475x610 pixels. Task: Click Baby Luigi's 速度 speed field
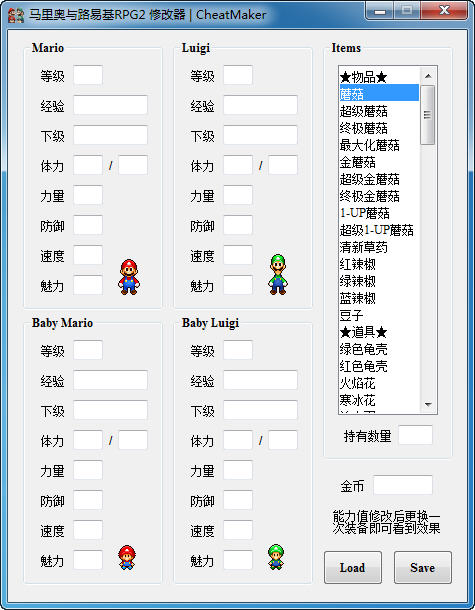pyautogui.click(x=238, y=530)
